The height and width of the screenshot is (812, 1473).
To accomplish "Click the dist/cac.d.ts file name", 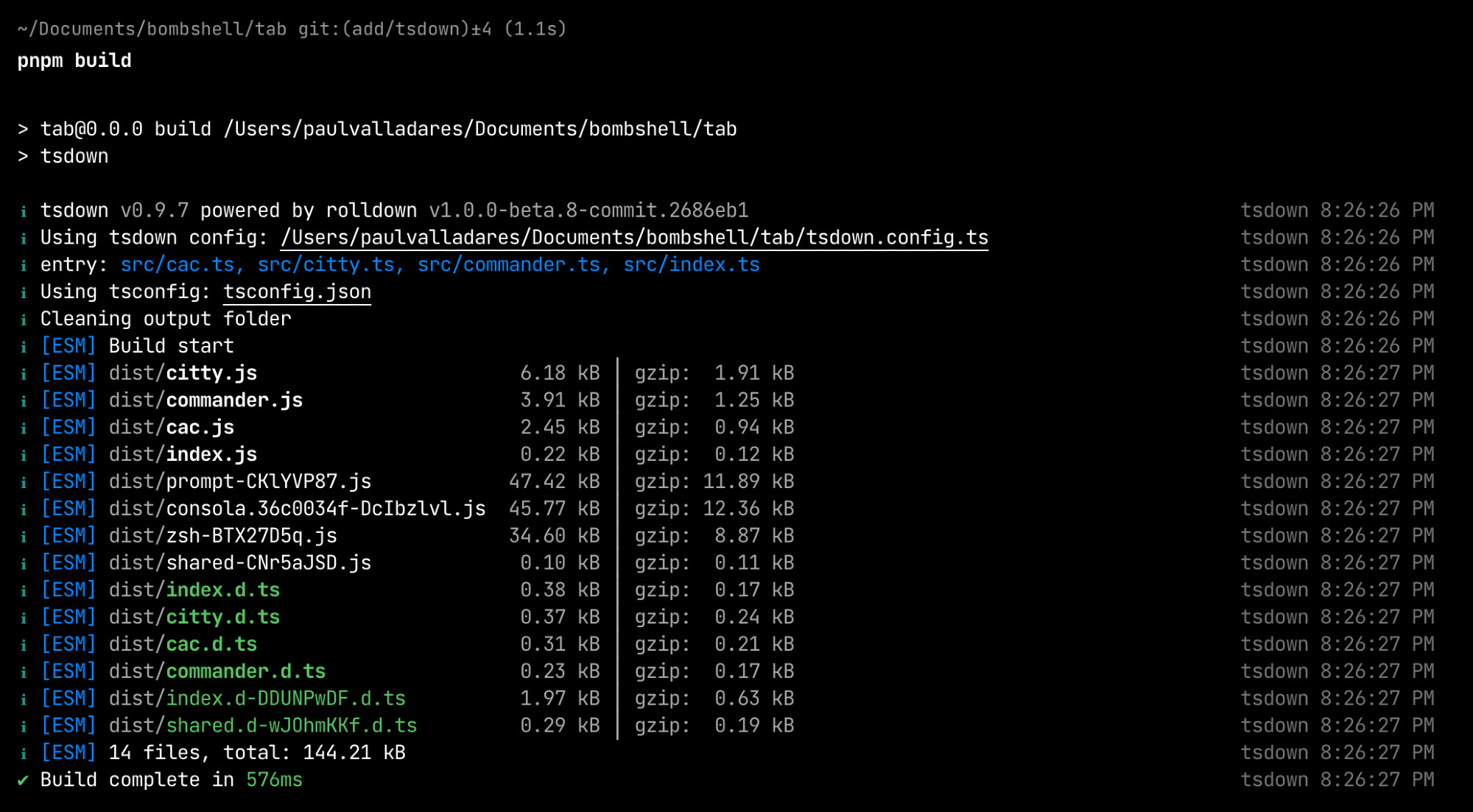I will 183,645.
